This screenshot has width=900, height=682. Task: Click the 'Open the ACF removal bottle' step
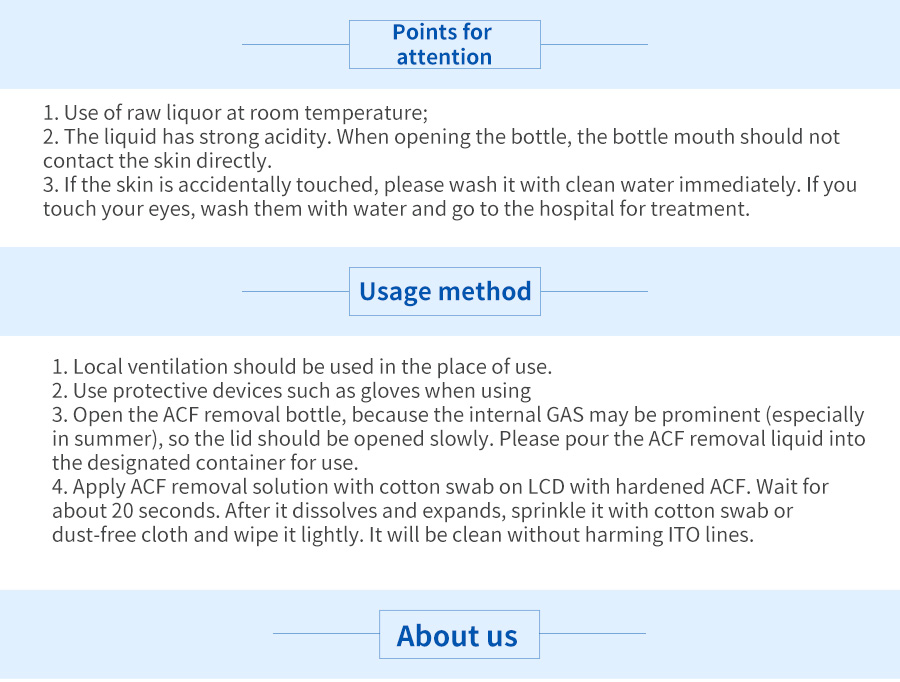[458, 415]
